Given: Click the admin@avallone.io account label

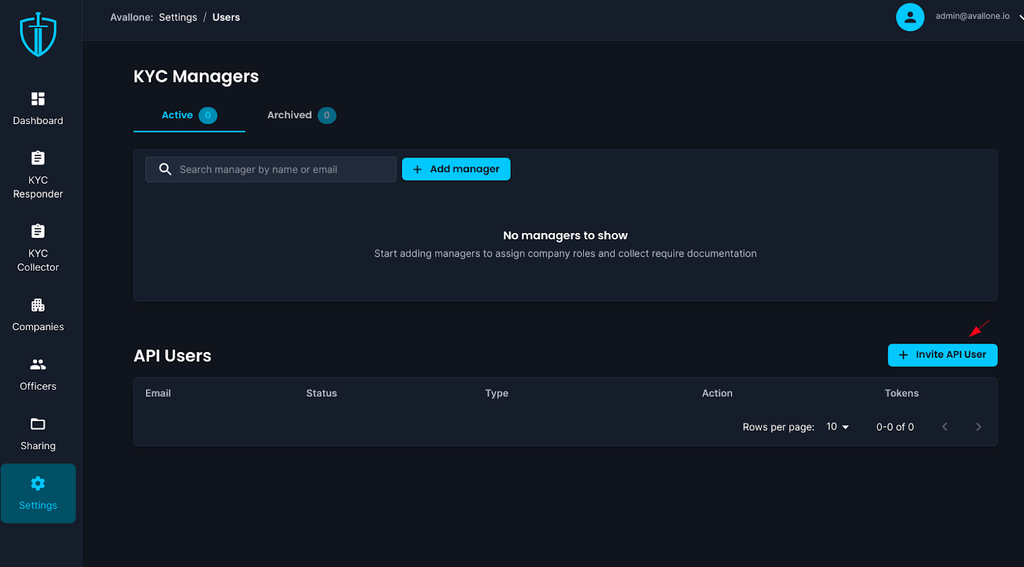Looking at the screenshot, I should point(972,16).
